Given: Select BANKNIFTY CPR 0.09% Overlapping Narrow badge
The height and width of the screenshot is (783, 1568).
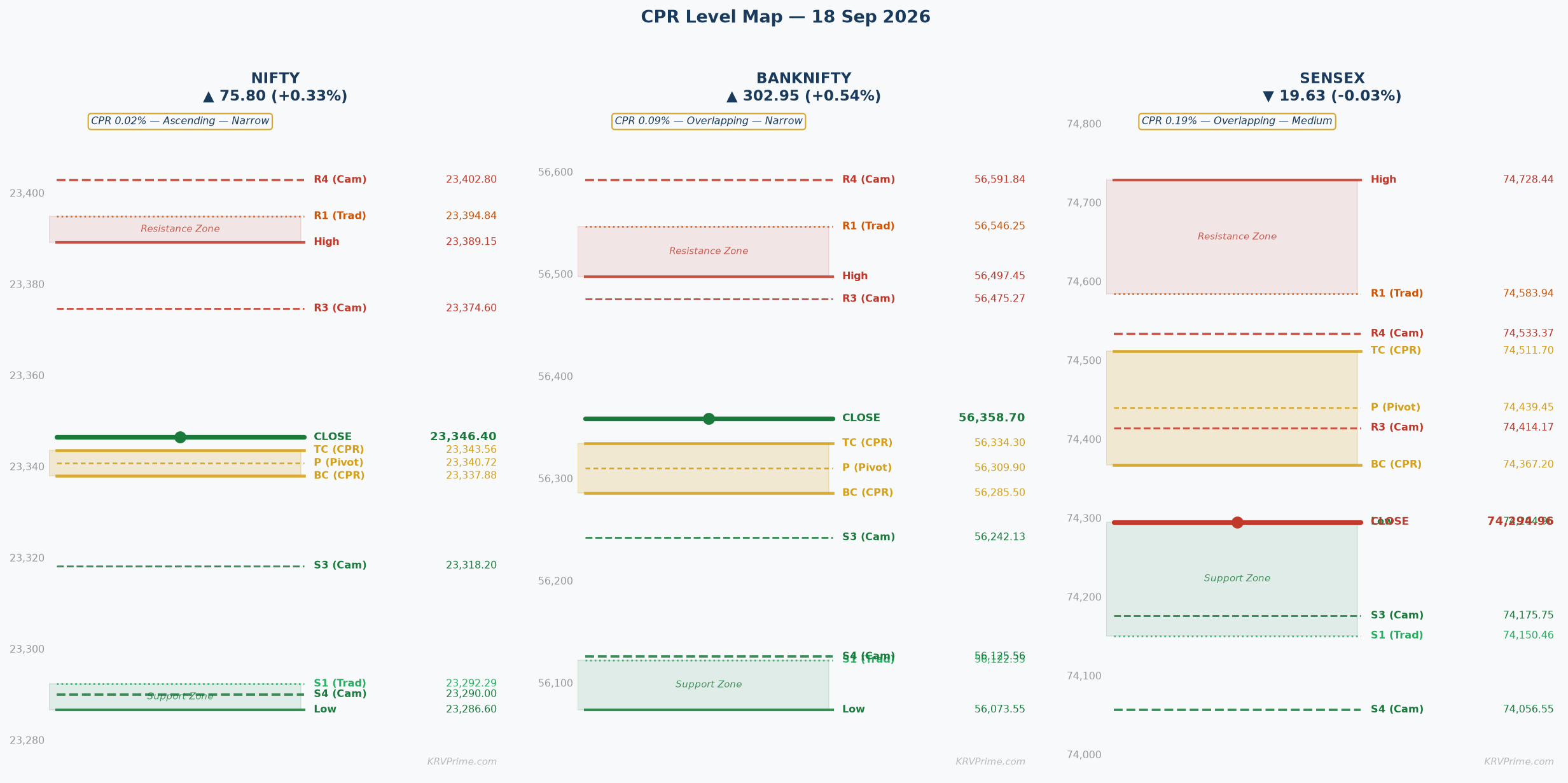Looking at the screenshot, I should click(709, 121).
